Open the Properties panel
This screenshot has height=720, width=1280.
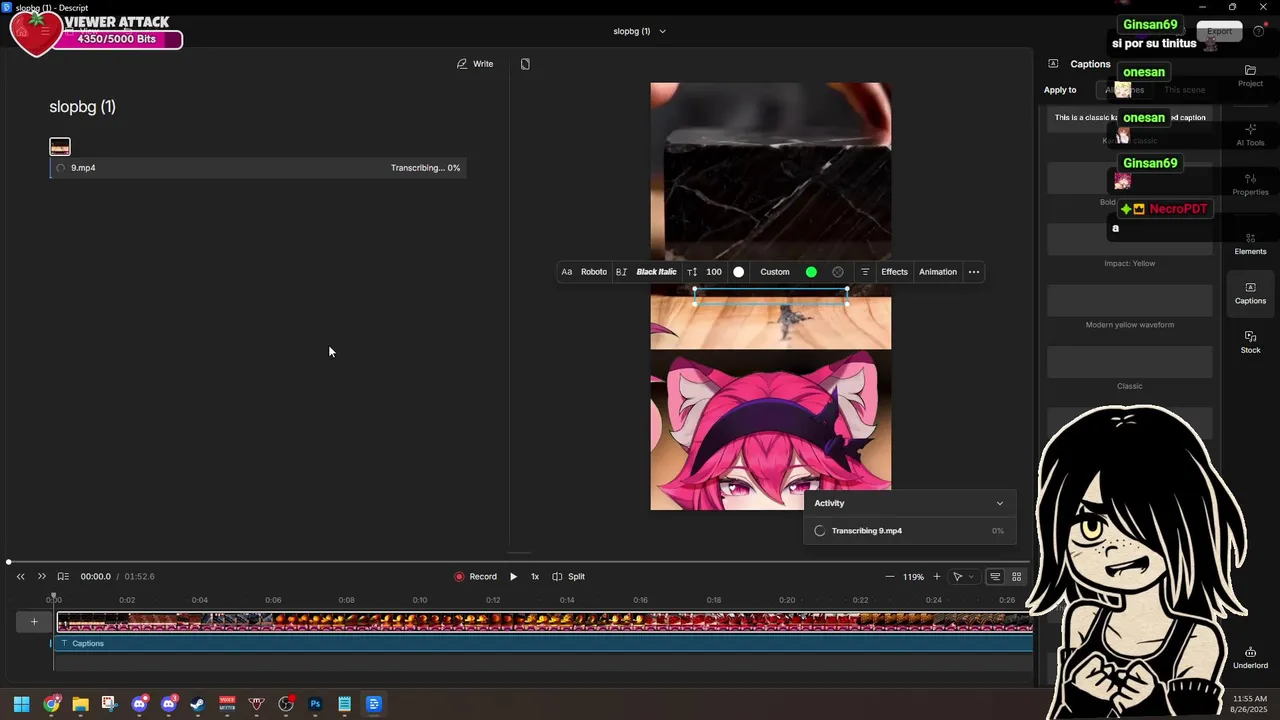click(1250, 184)
